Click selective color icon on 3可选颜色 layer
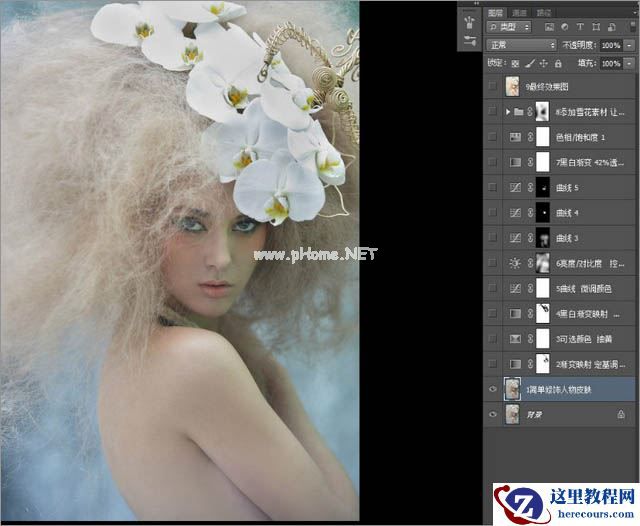 click(x=515, y=339)
